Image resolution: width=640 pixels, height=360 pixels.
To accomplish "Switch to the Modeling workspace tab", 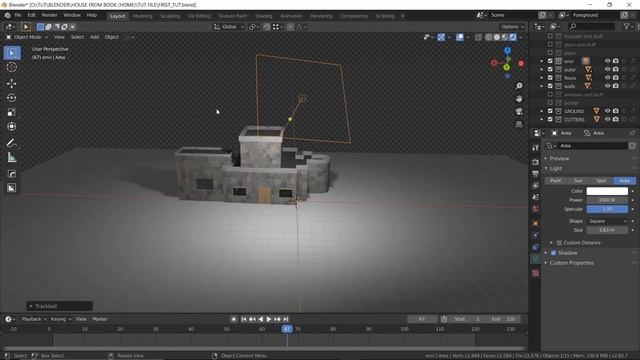I will coord(142,16).
